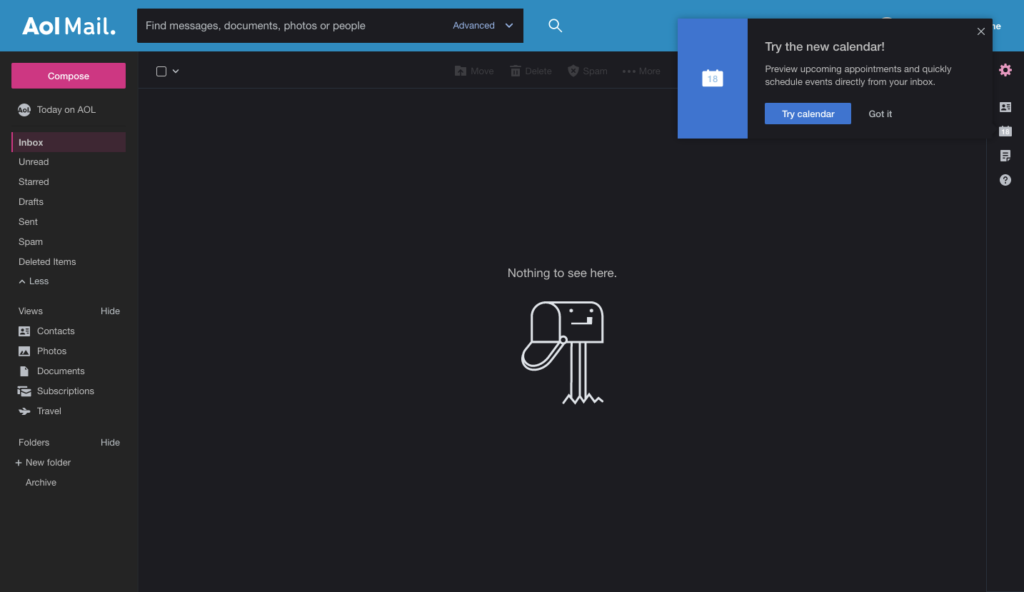Dismiss the popup with Got it

[879, 113]
